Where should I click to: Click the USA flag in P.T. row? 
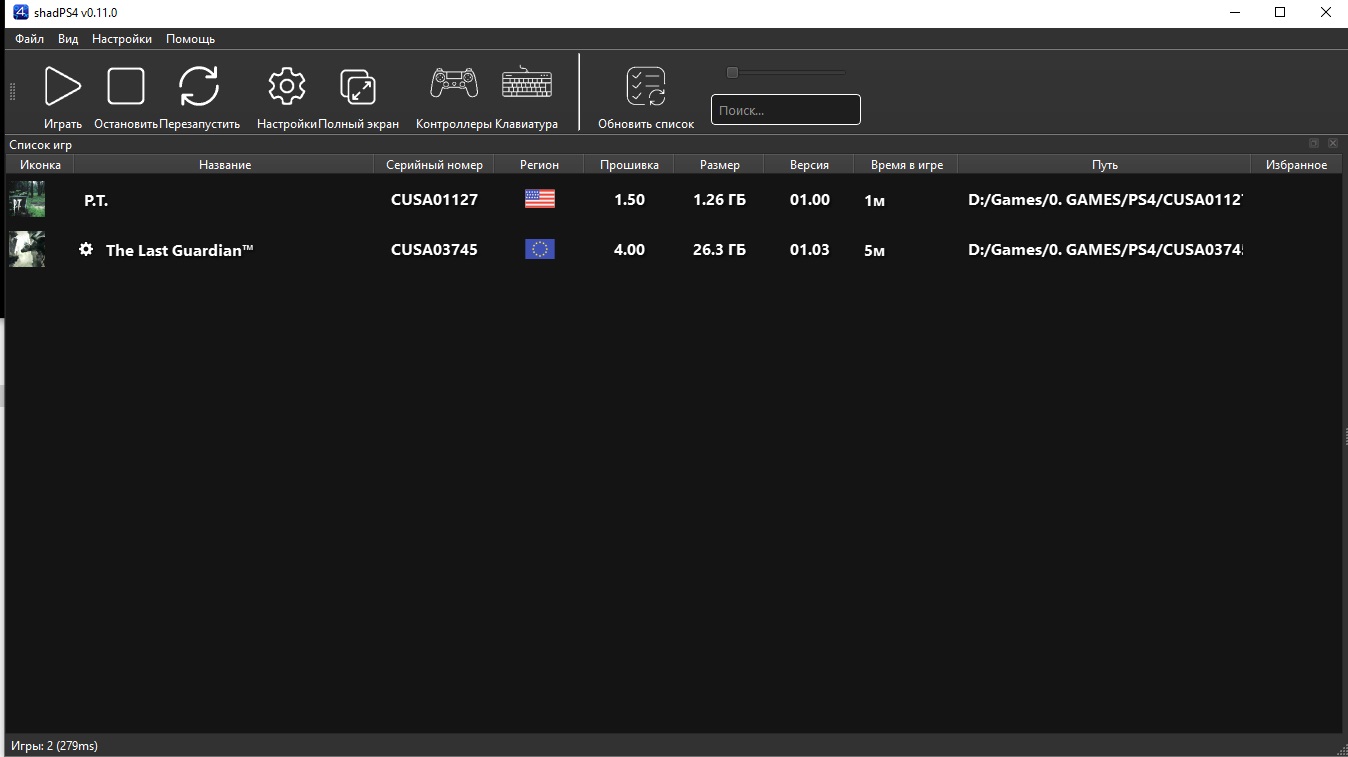coord(540,199)
